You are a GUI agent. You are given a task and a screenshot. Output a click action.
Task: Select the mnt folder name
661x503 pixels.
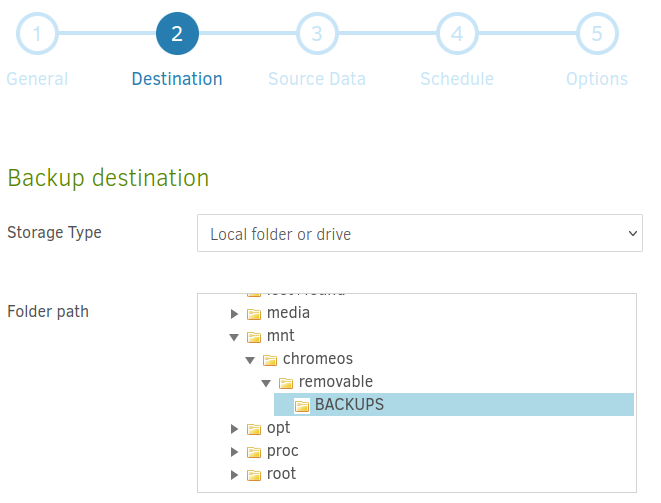click(x=281, y=336)
